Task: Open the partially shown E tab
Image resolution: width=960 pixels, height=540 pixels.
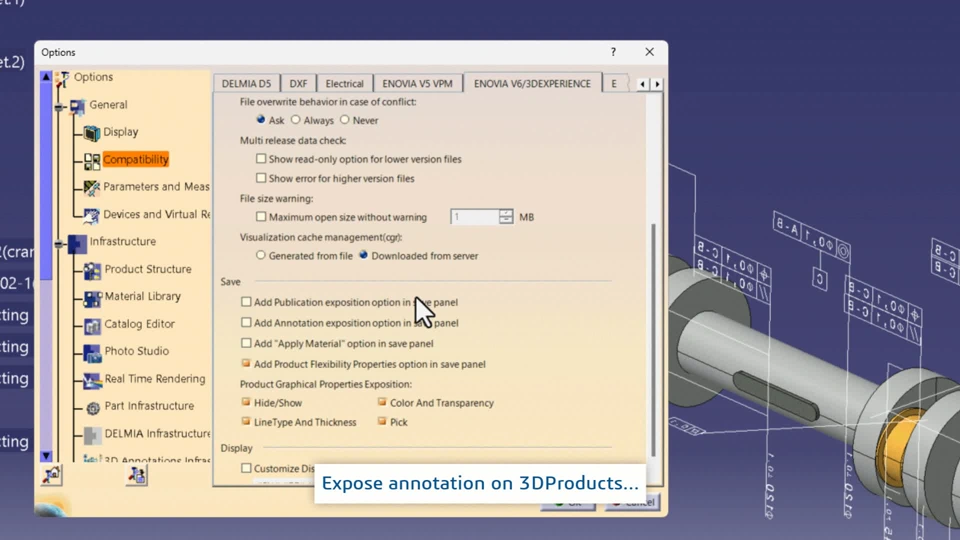Action: pyautogui.click(x=614, y=84)
